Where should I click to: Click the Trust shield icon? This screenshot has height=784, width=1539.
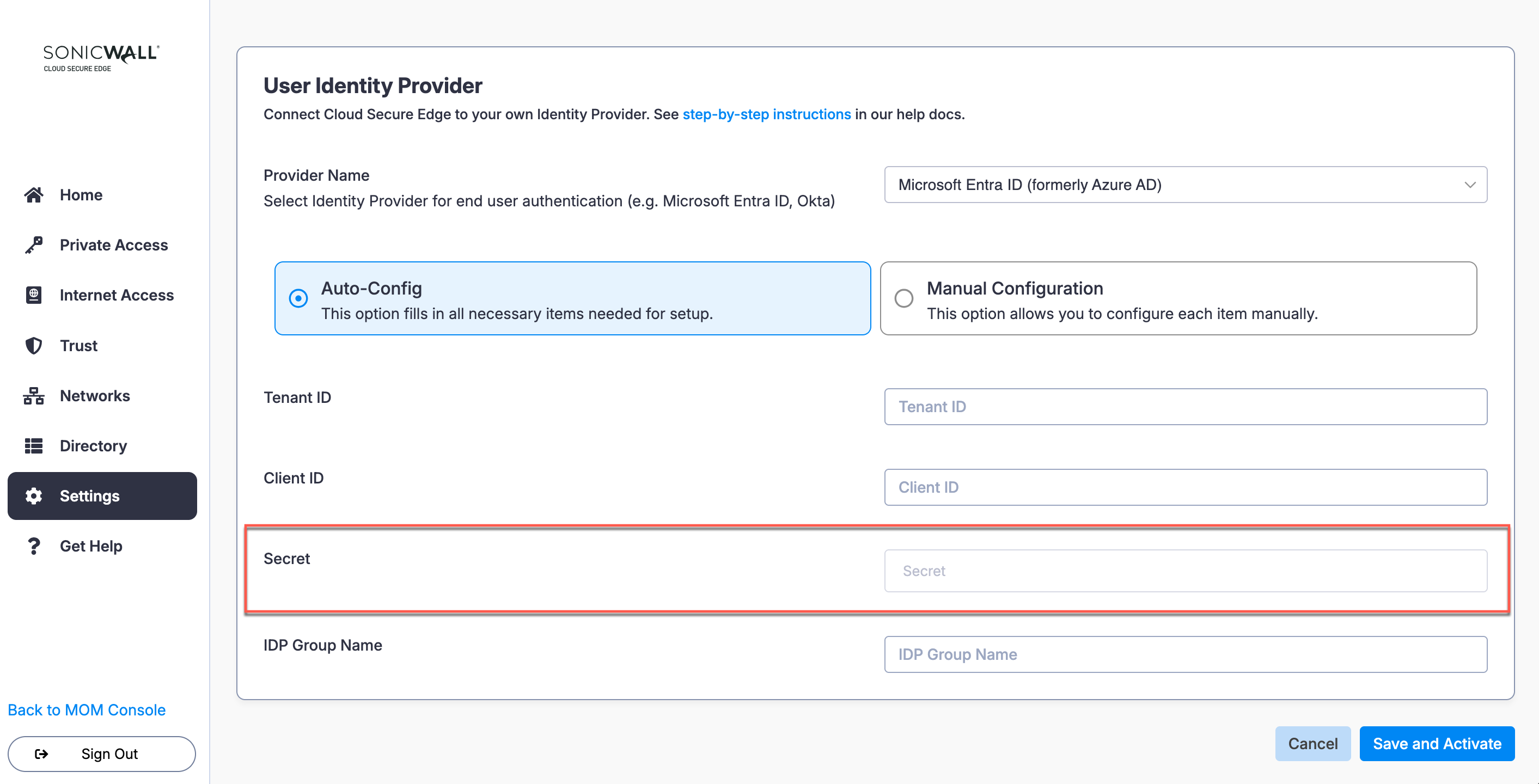33,346
